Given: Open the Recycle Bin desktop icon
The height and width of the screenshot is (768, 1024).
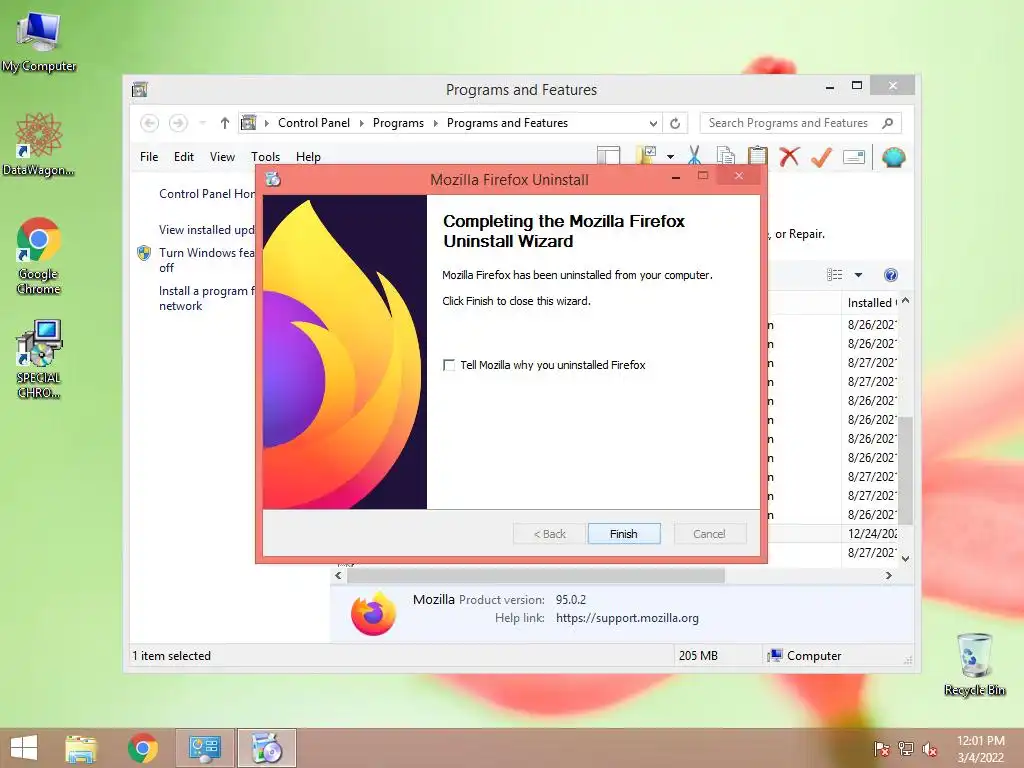Looking at the screenshot, I should [x=974, y=664].
